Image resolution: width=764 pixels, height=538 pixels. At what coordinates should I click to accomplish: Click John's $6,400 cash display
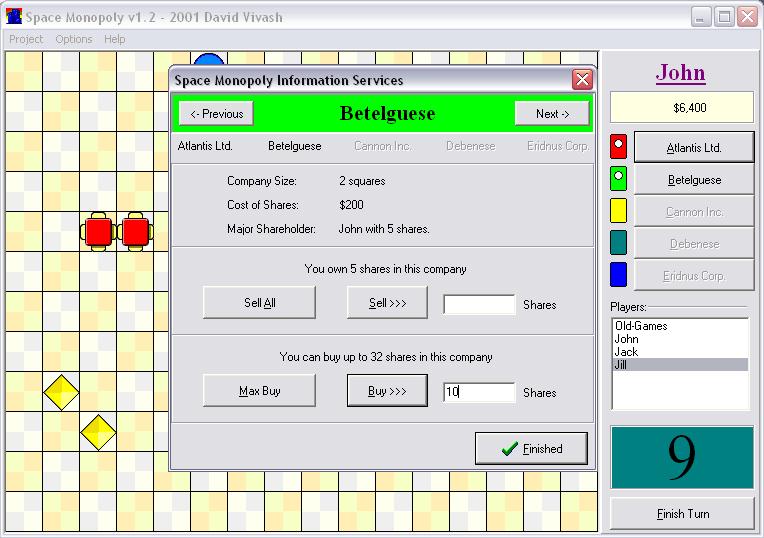[682, 107]
